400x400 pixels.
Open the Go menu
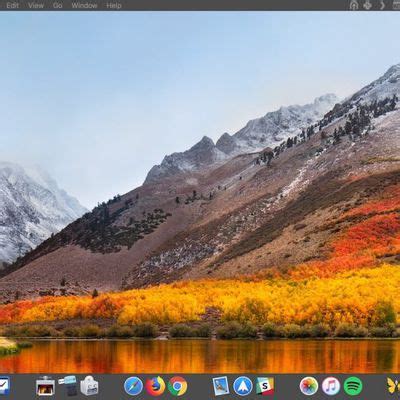point(57,5)
